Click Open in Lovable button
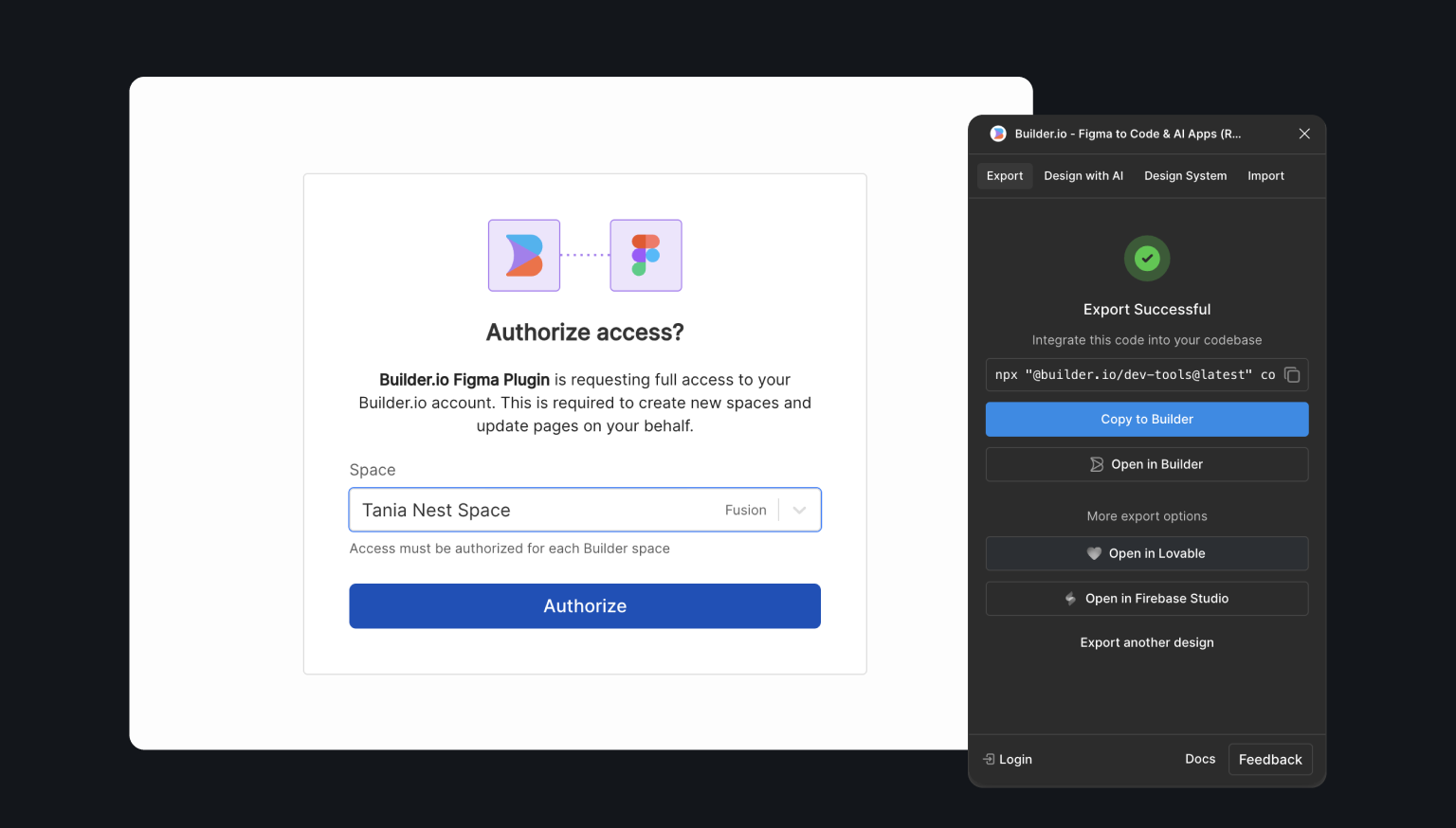Screen dimensions: 1456x828 tap(1147, 553)
